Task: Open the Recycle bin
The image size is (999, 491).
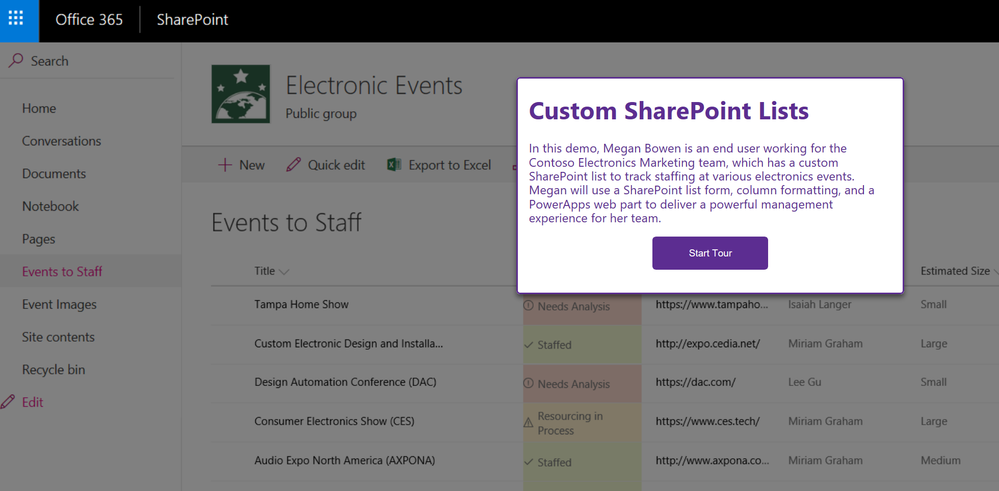Action: click(53, 369)
